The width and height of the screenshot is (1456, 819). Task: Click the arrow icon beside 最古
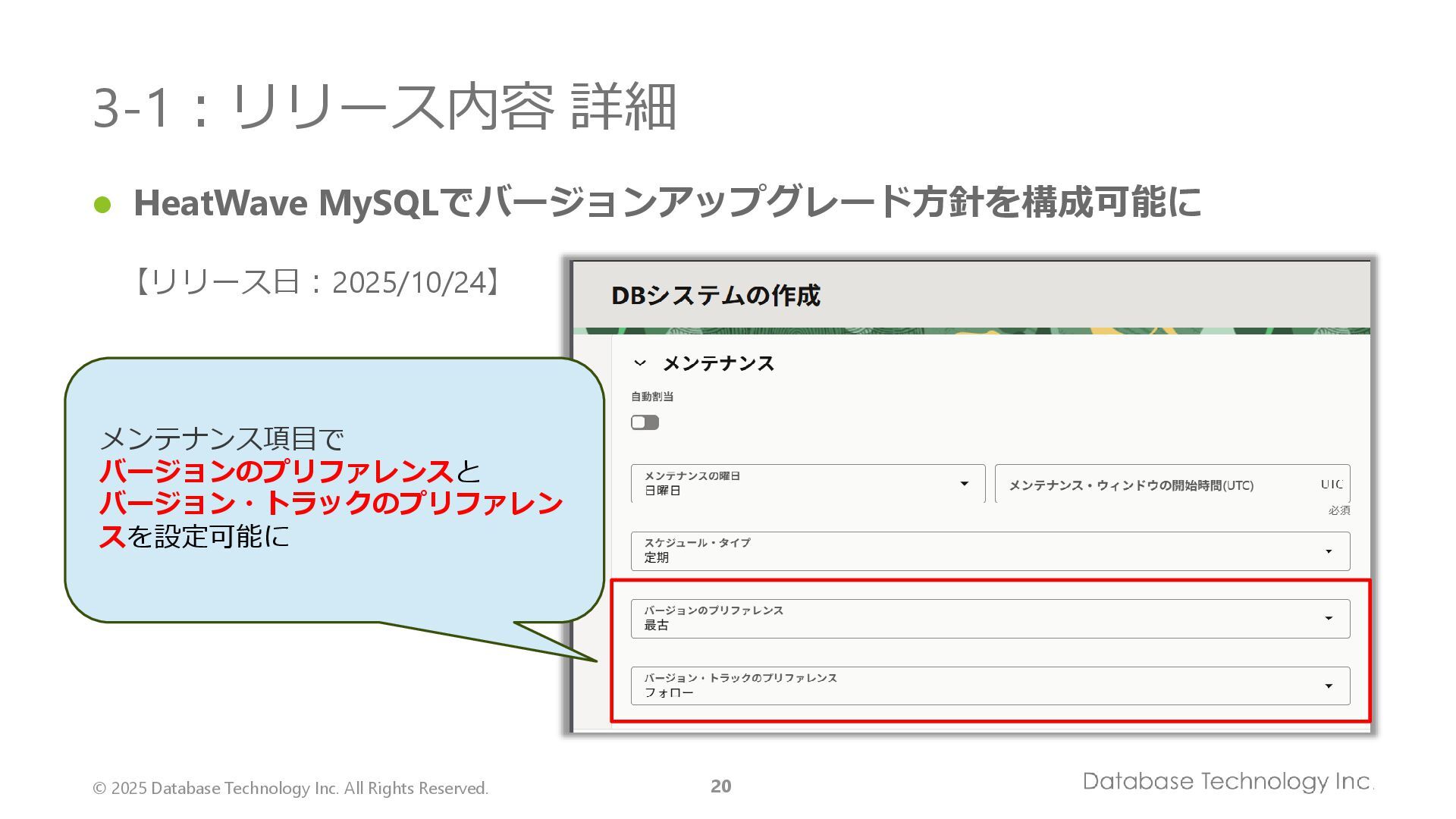(x=1328, y=619)
